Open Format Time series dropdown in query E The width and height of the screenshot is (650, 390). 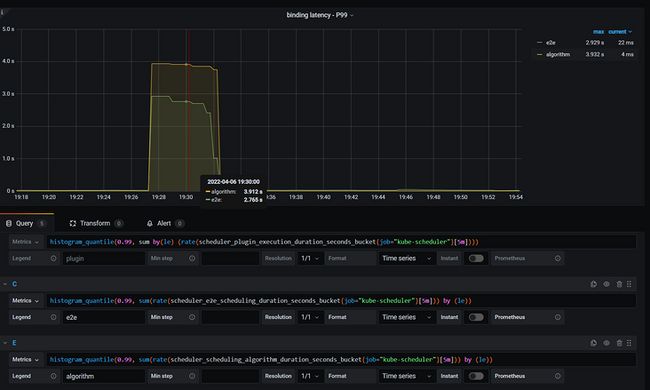(406, 376)
